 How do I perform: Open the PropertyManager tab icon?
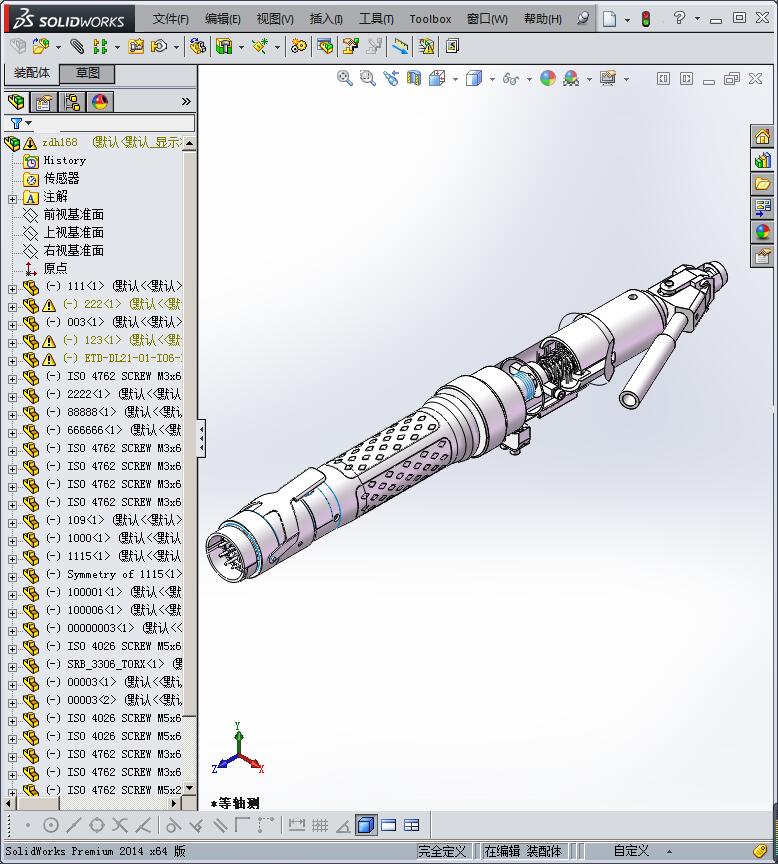[44, 102]
